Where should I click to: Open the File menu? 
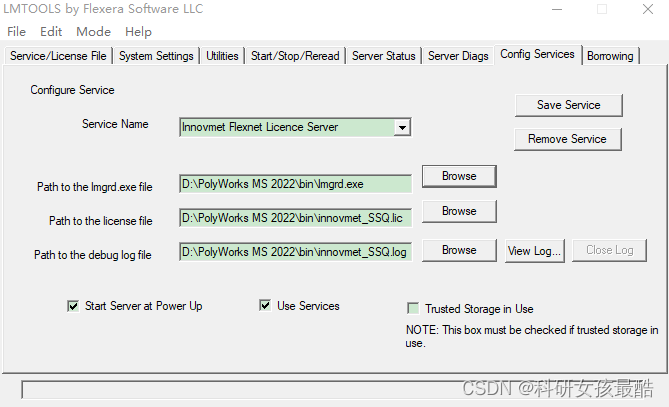pyautogui.click(x=17, y=32)
